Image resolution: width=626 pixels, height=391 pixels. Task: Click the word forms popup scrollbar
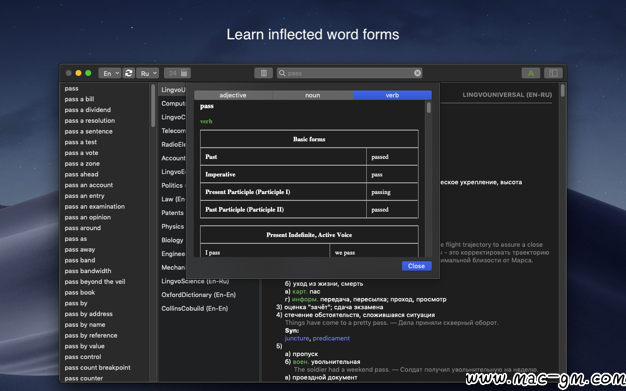tap(429, 108)
